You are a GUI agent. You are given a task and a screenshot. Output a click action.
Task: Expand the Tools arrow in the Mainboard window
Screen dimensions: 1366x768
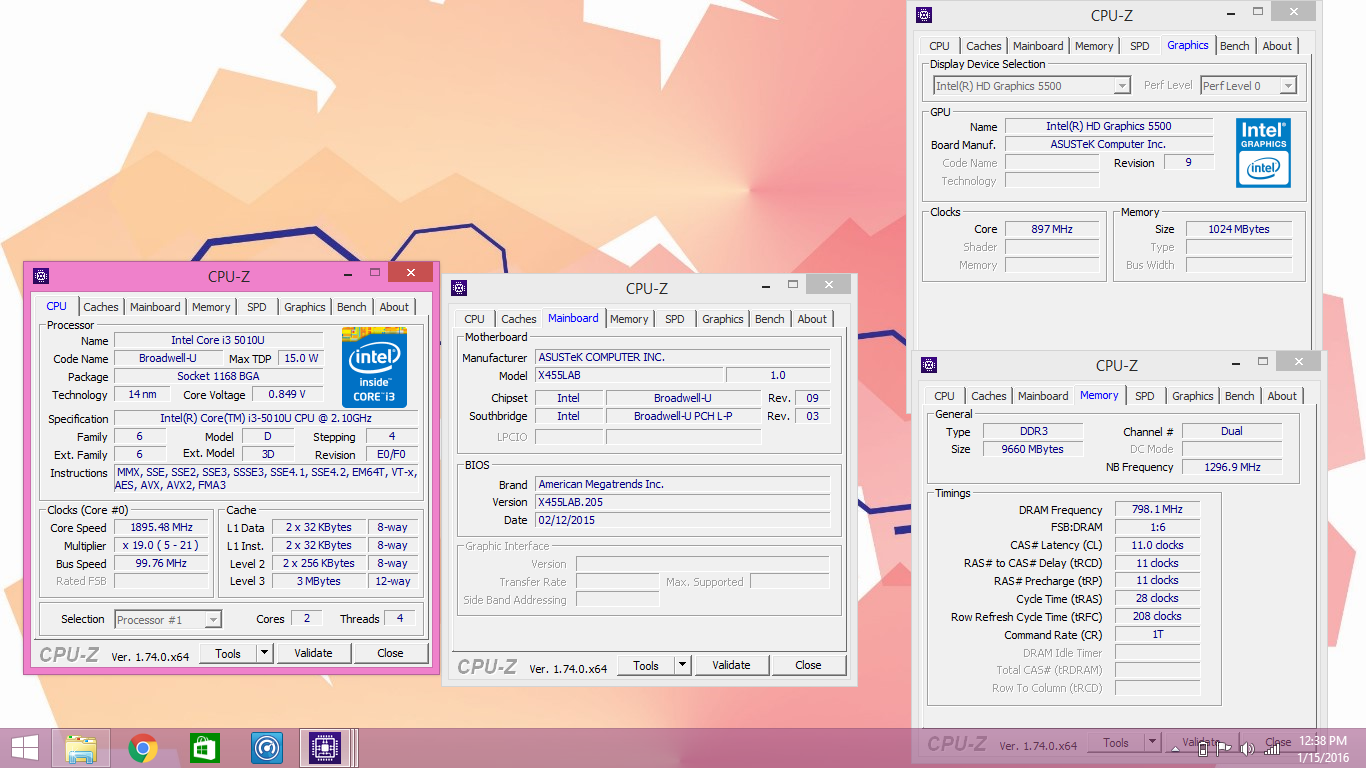point(682,665)
